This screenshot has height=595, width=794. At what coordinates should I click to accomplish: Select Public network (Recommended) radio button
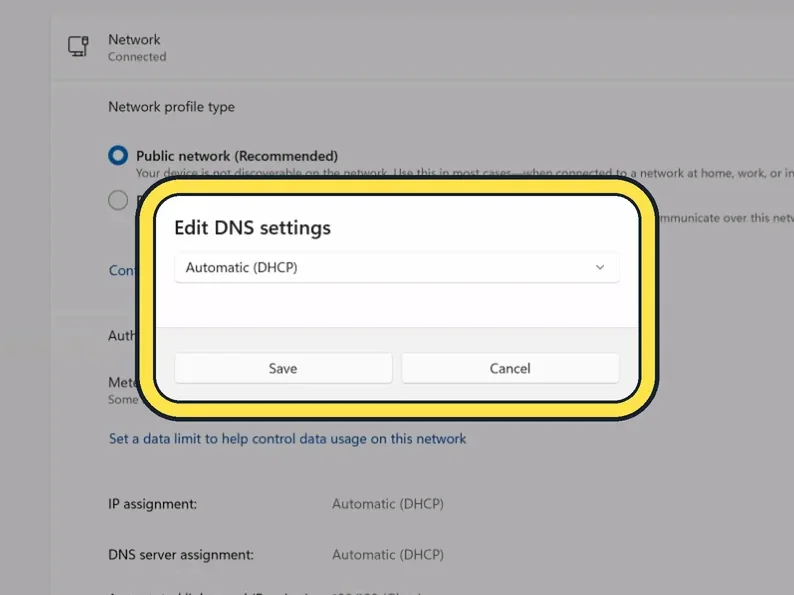point(118,155)
